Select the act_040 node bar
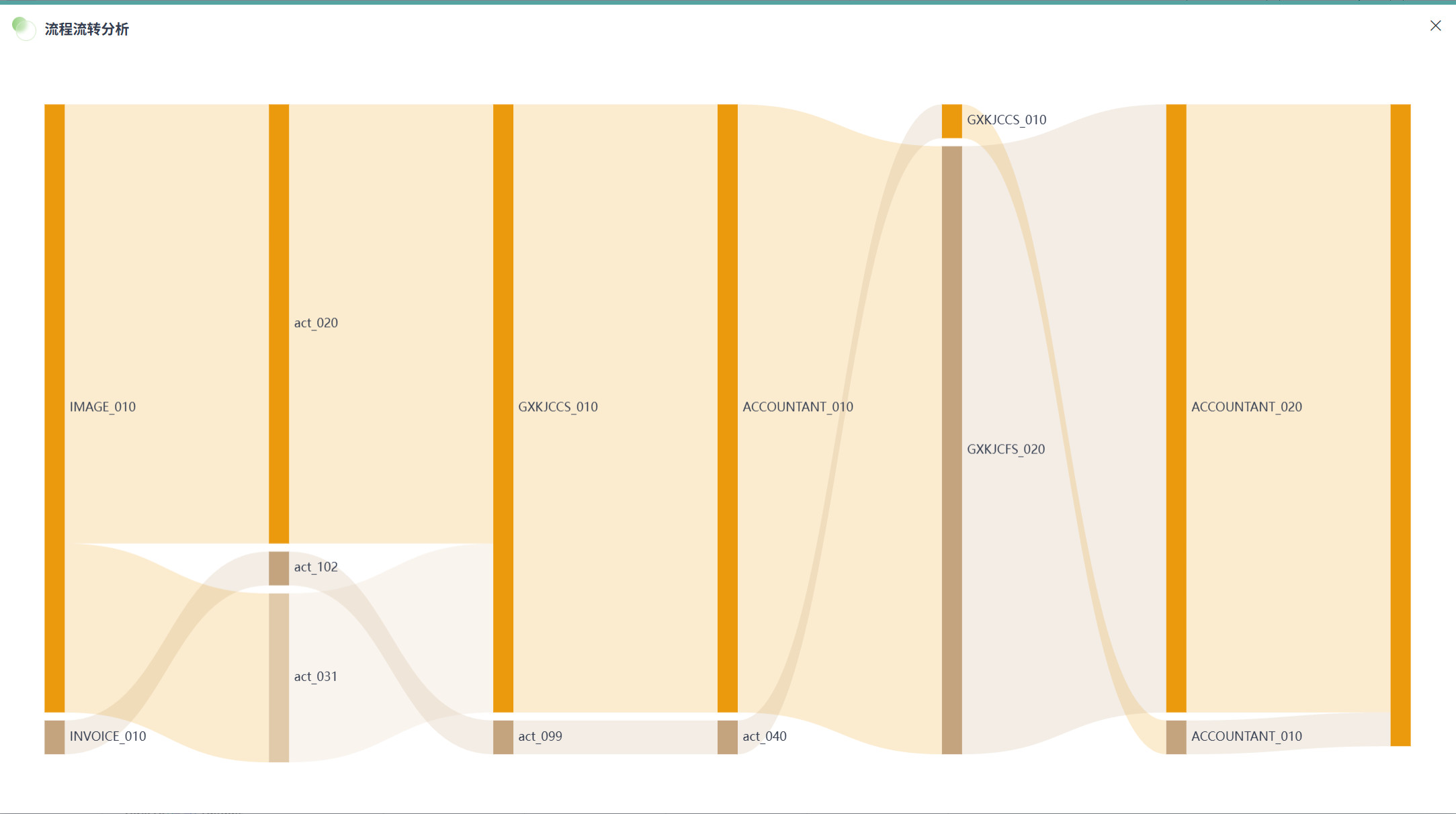 [728, 737]
